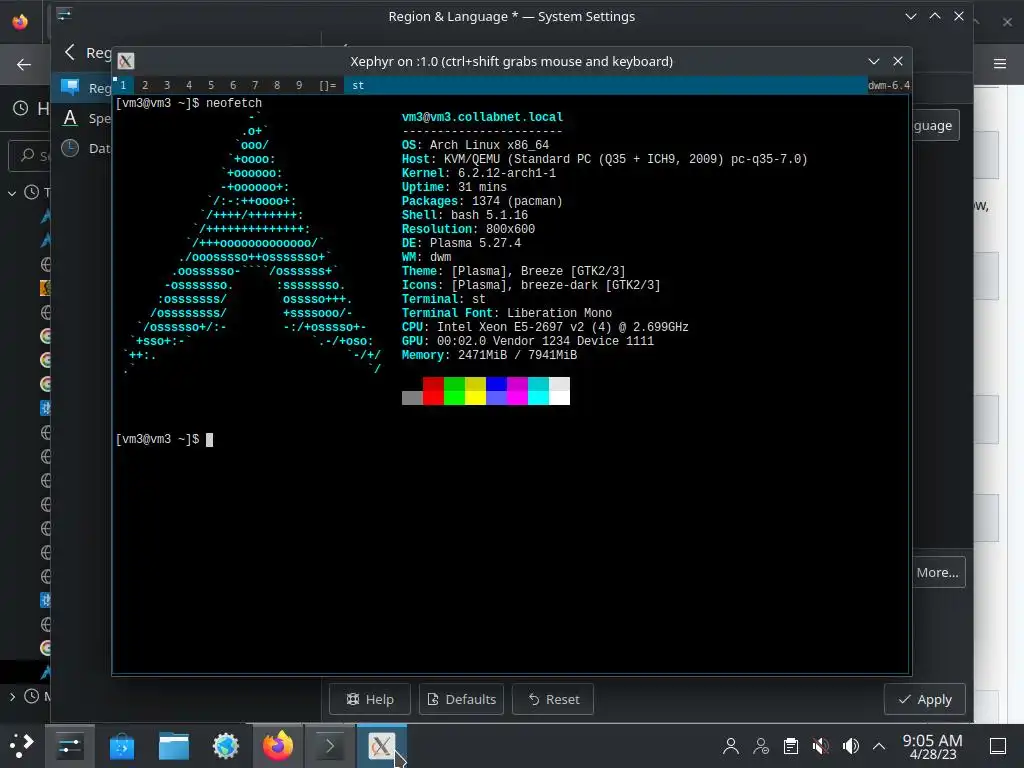Viewport: 1024px width, 768px height.
Task: Click the Help button in System Settings
Action: [370, 699]
